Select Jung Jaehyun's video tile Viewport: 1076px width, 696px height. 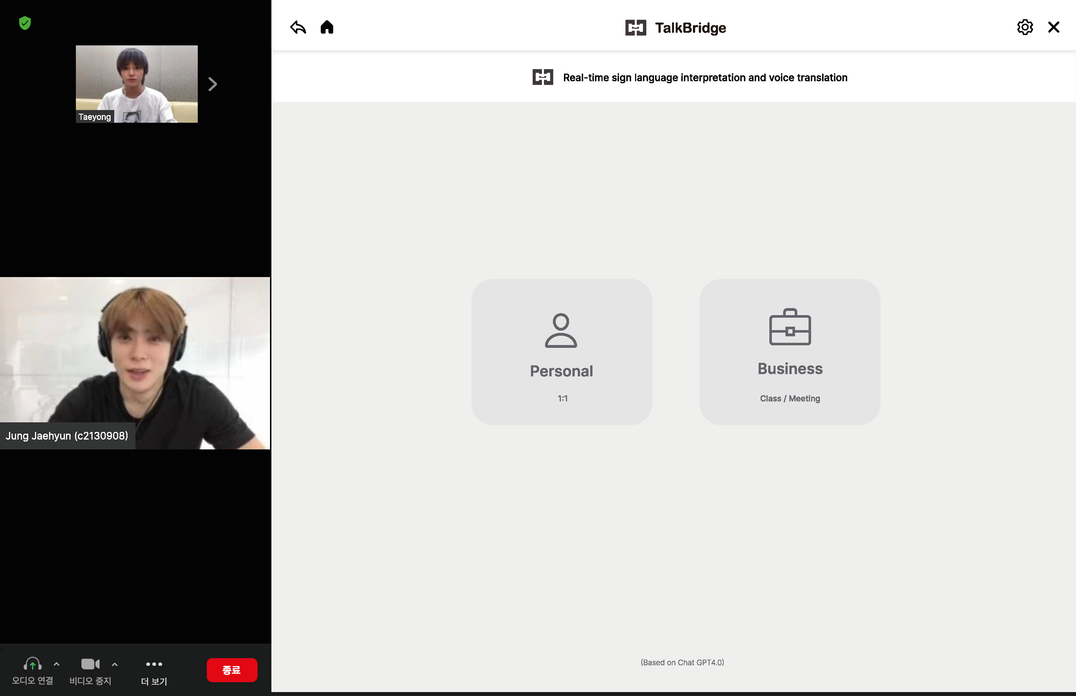pos(134,363)
